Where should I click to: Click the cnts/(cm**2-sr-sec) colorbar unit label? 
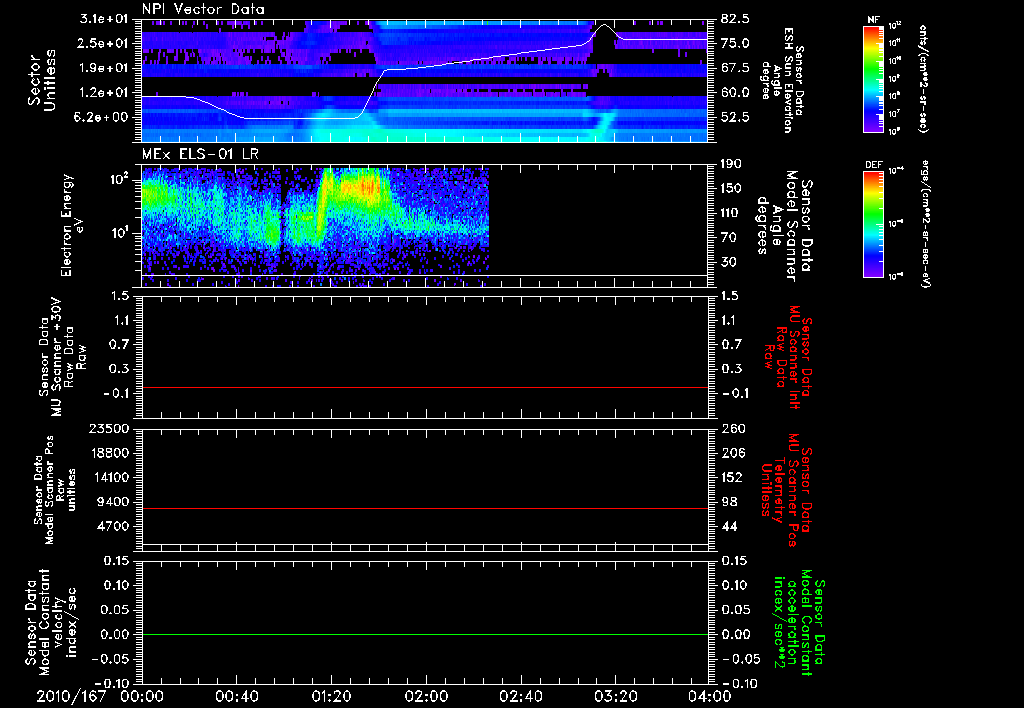coord(923,78)
